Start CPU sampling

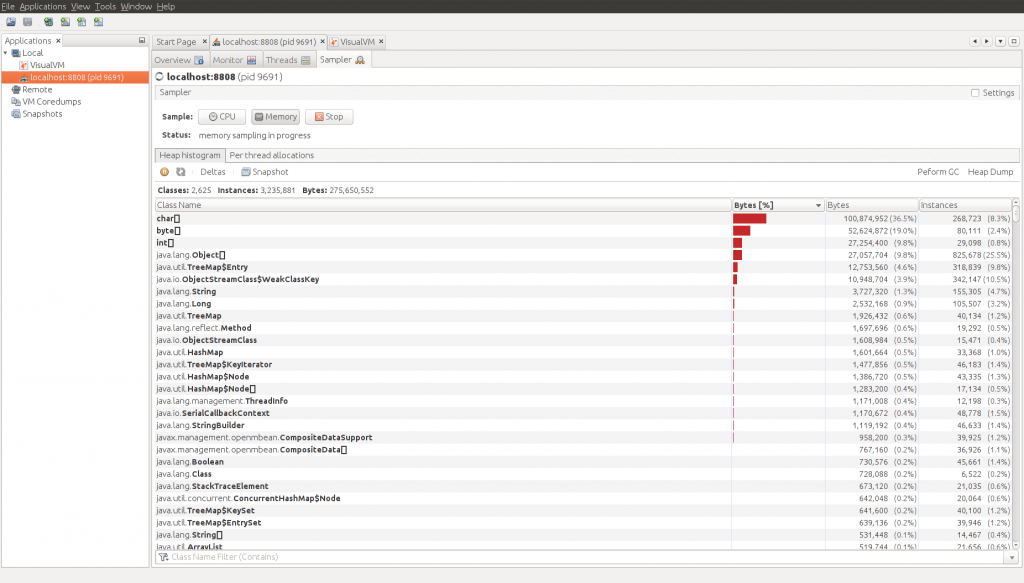[x=222, y=117]
